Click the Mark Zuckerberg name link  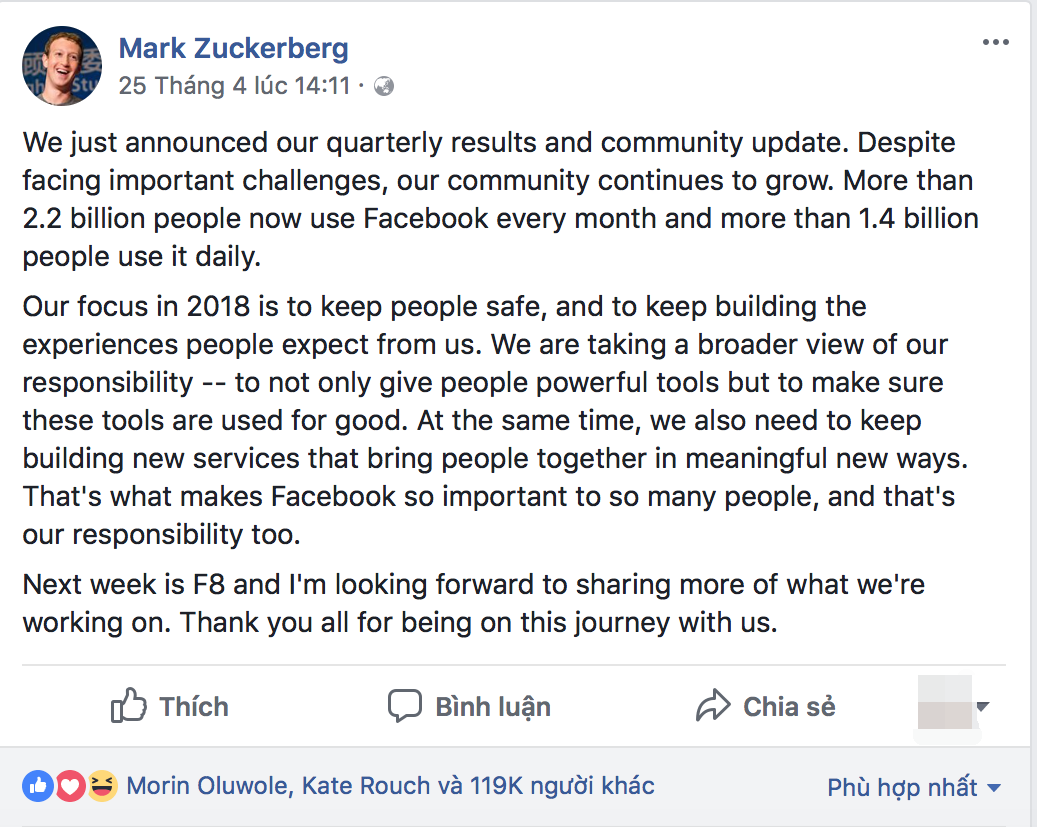tap(234, 47)
